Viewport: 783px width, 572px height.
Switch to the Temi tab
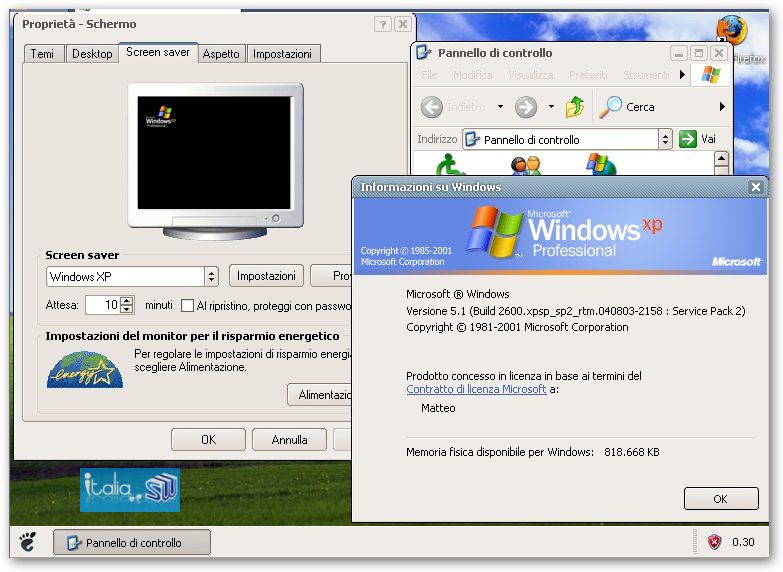pyautogui.click(x=42, y=54)
